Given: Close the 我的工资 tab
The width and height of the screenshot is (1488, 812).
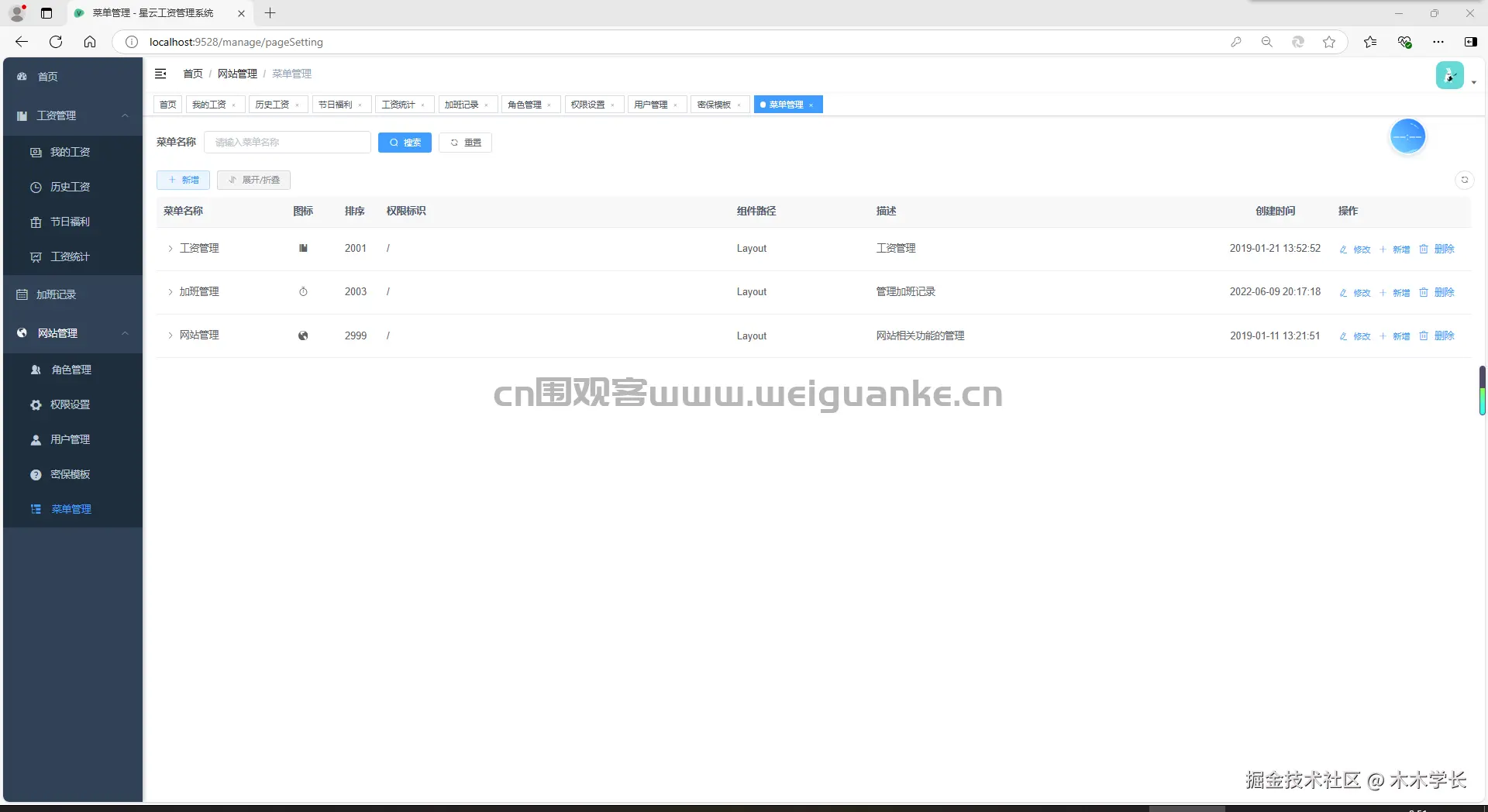Looking at the screenshot, I should [x=234, y=105].
